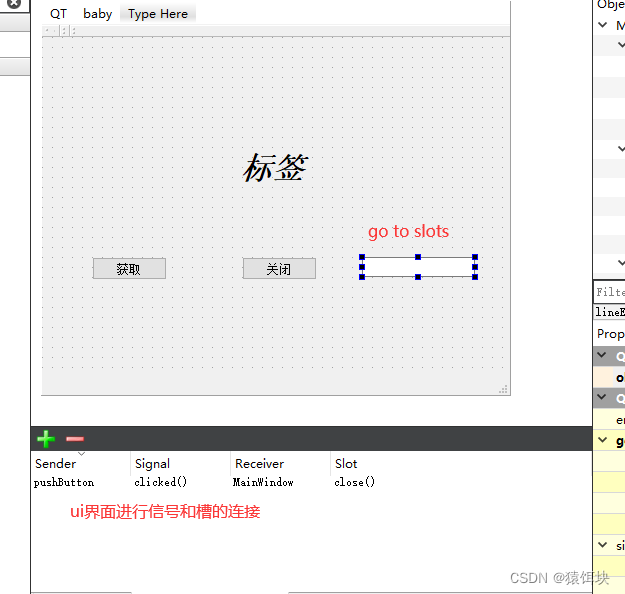Select the 标签 label widget
Image resolution: width=625 pixels, height=594 pixels.
coord(275,168)
